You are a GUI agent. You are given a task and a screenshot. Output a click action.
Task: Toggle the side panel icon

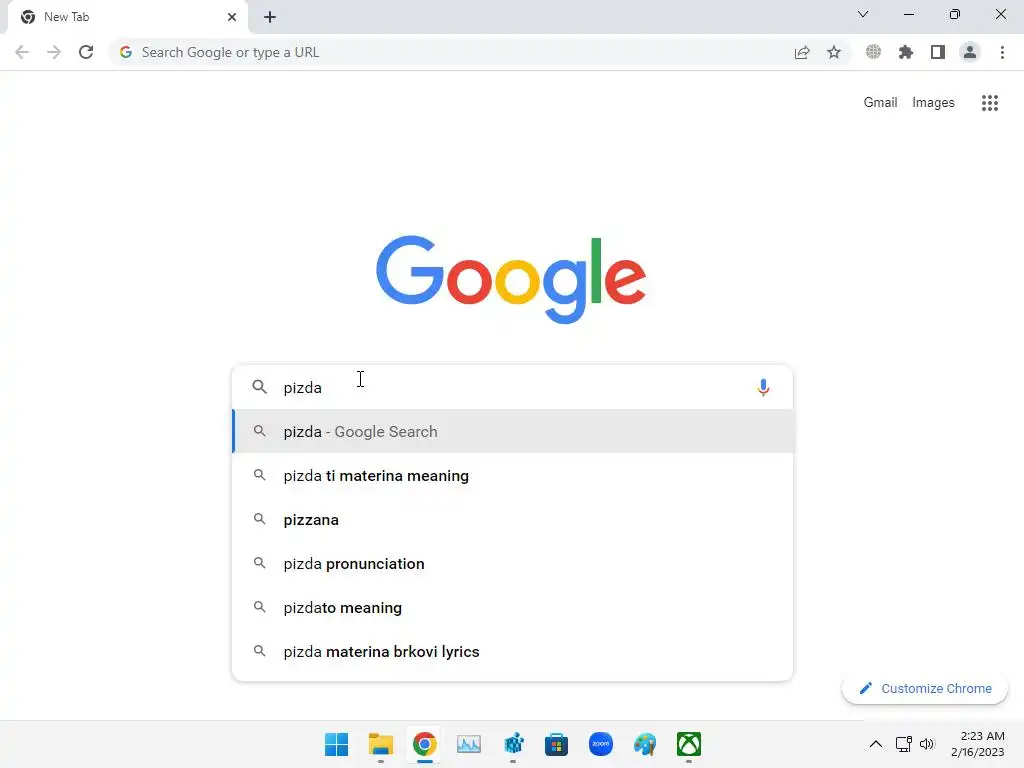click(938, 52)
